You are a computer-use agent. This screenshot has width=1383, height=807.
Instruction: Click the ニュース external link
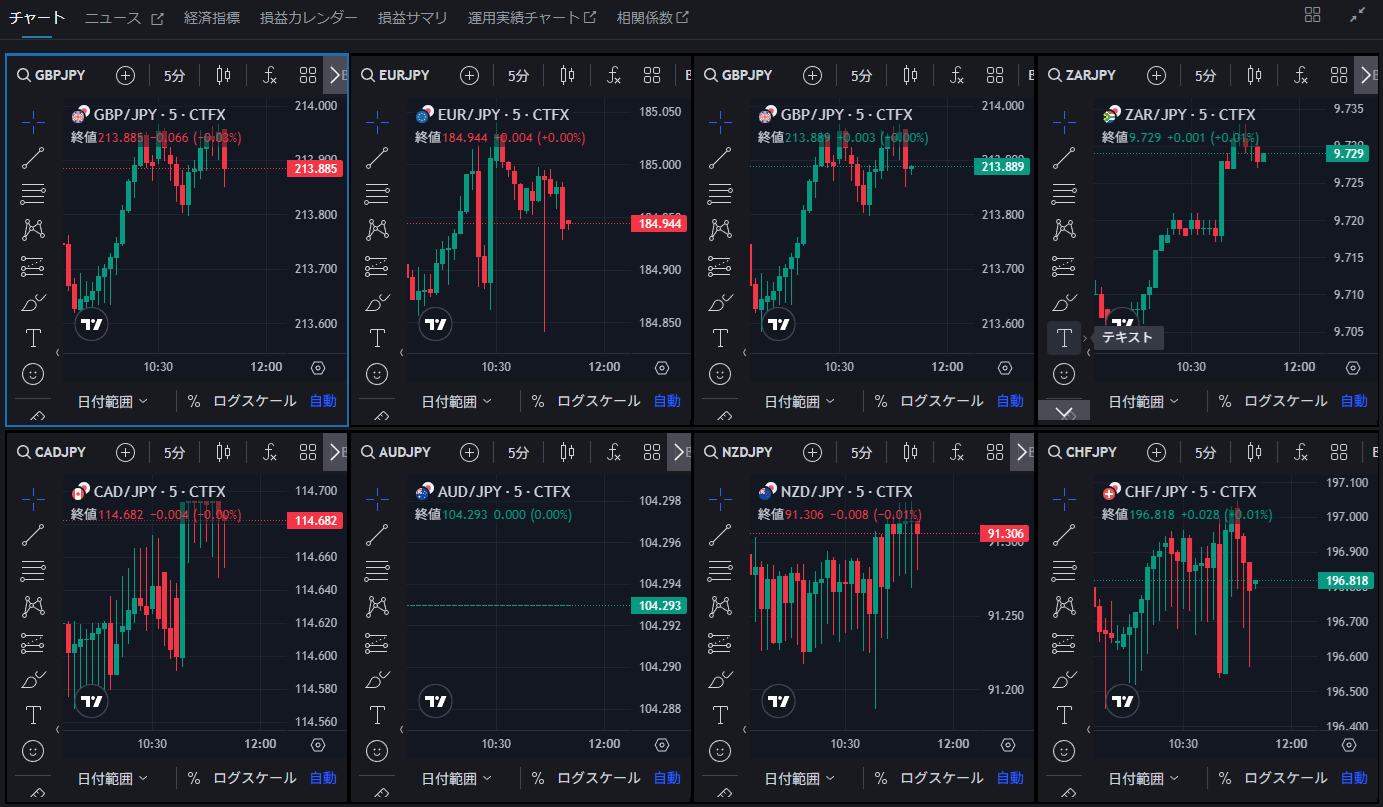tap(124, 18)
